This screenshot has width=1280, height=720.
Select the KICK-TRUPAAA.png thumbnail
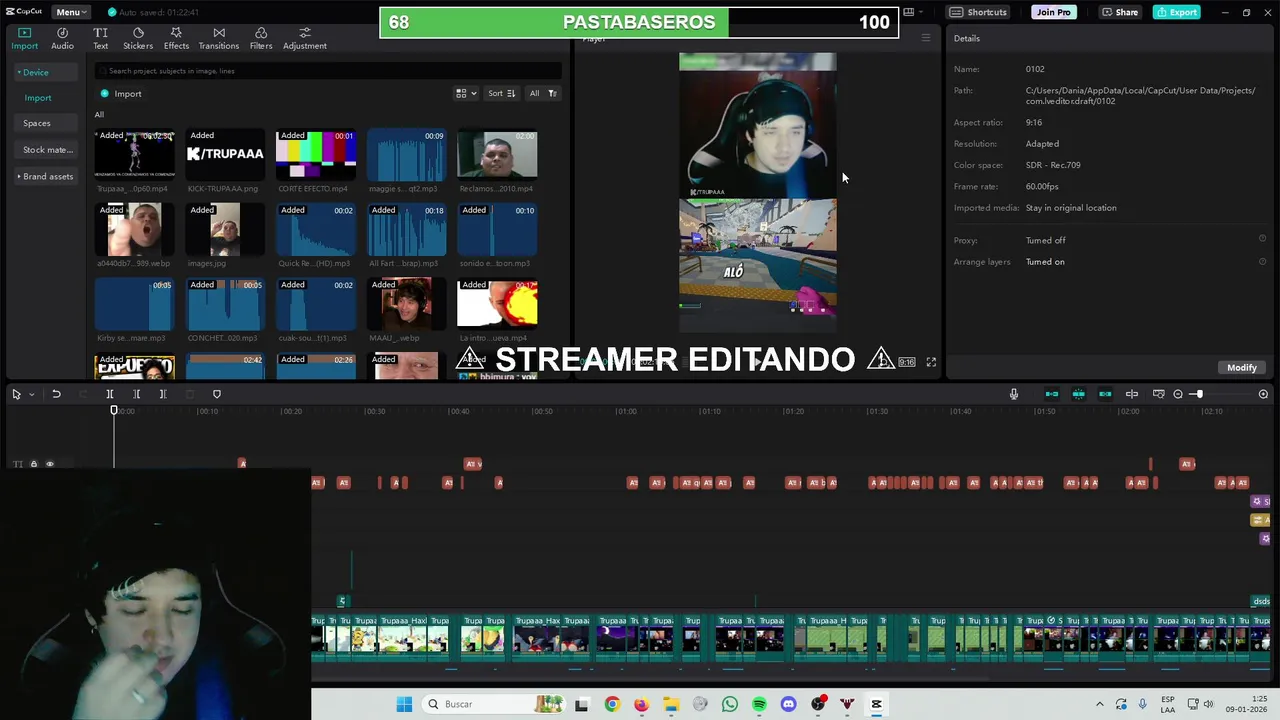(x=225, y=155)
